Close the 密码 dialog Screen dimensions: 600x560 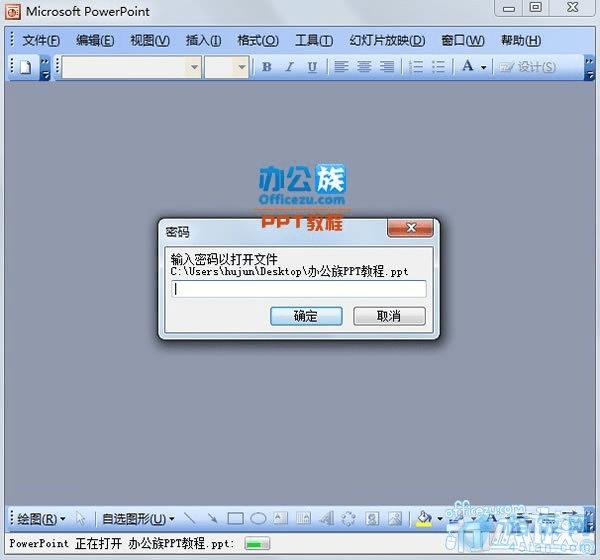[411, 228]
